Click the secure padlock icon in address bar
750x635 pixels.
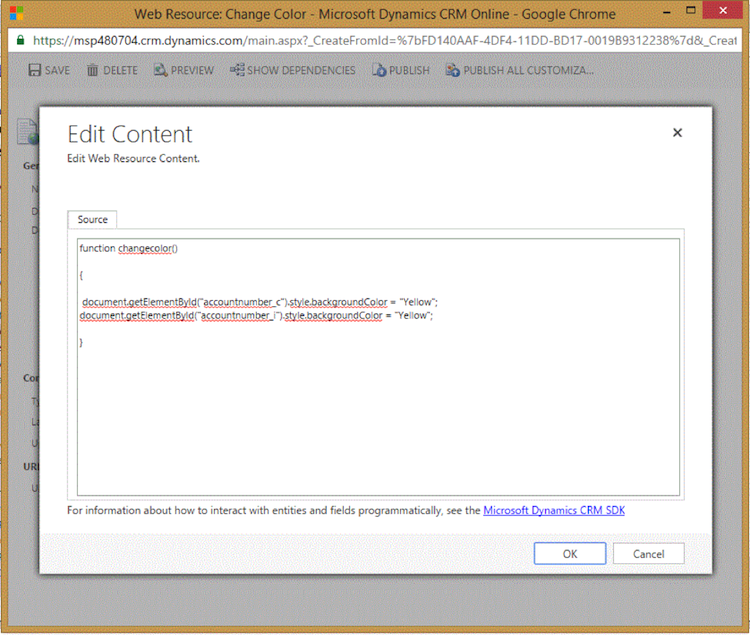[20, 40]
